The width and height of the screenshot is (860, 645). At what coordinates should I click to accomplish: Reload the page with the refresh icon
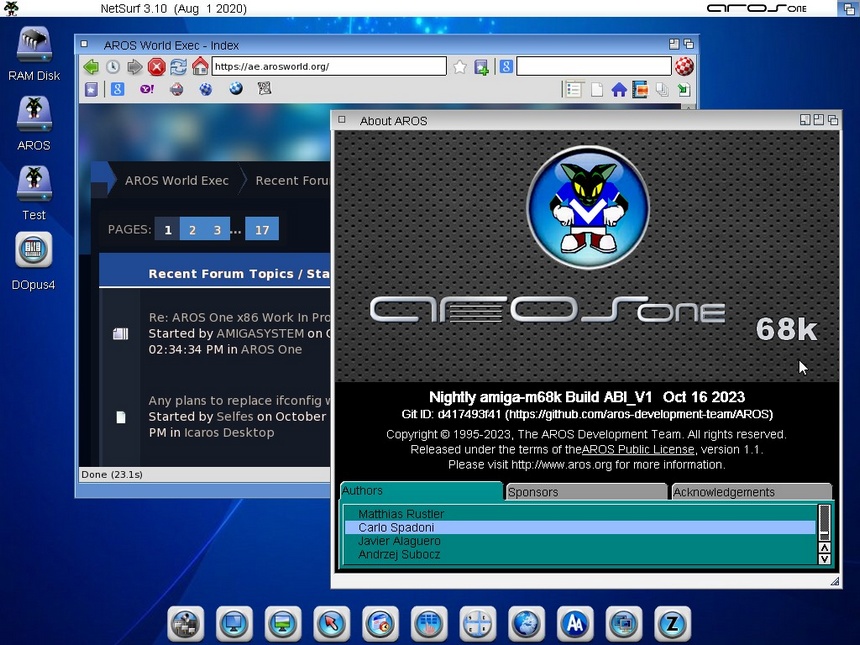tap(178, 67)
